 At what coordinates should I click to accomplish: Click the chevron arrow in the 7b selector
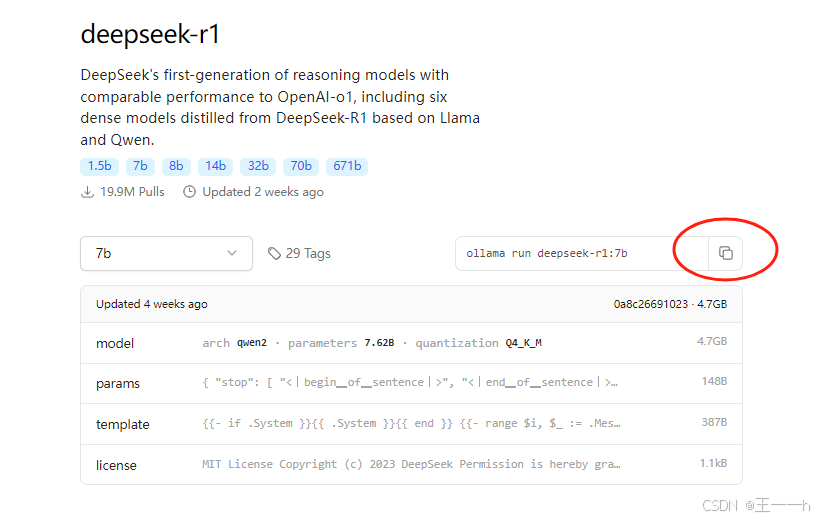[x=231, y=253]
